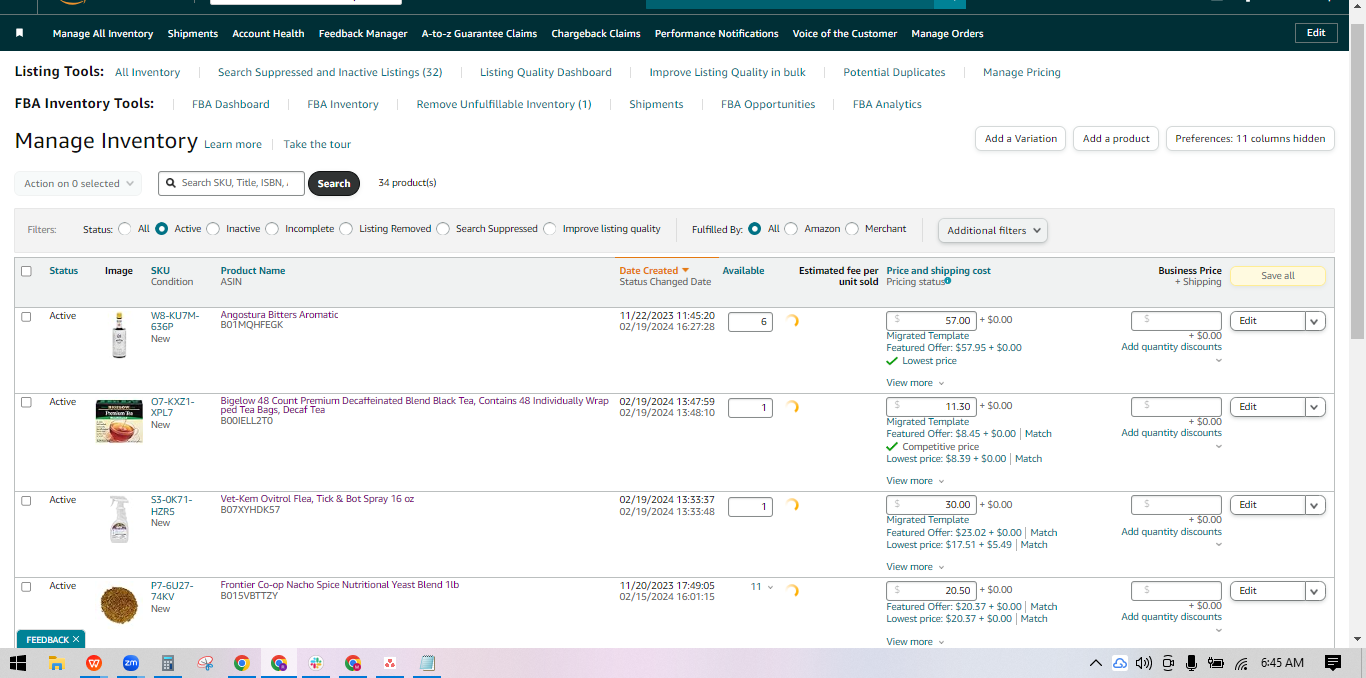This screenshot has height=678, width=1366.
Task: Click the Angostura Bitters price field 57.00
Action: click(931, 320)
